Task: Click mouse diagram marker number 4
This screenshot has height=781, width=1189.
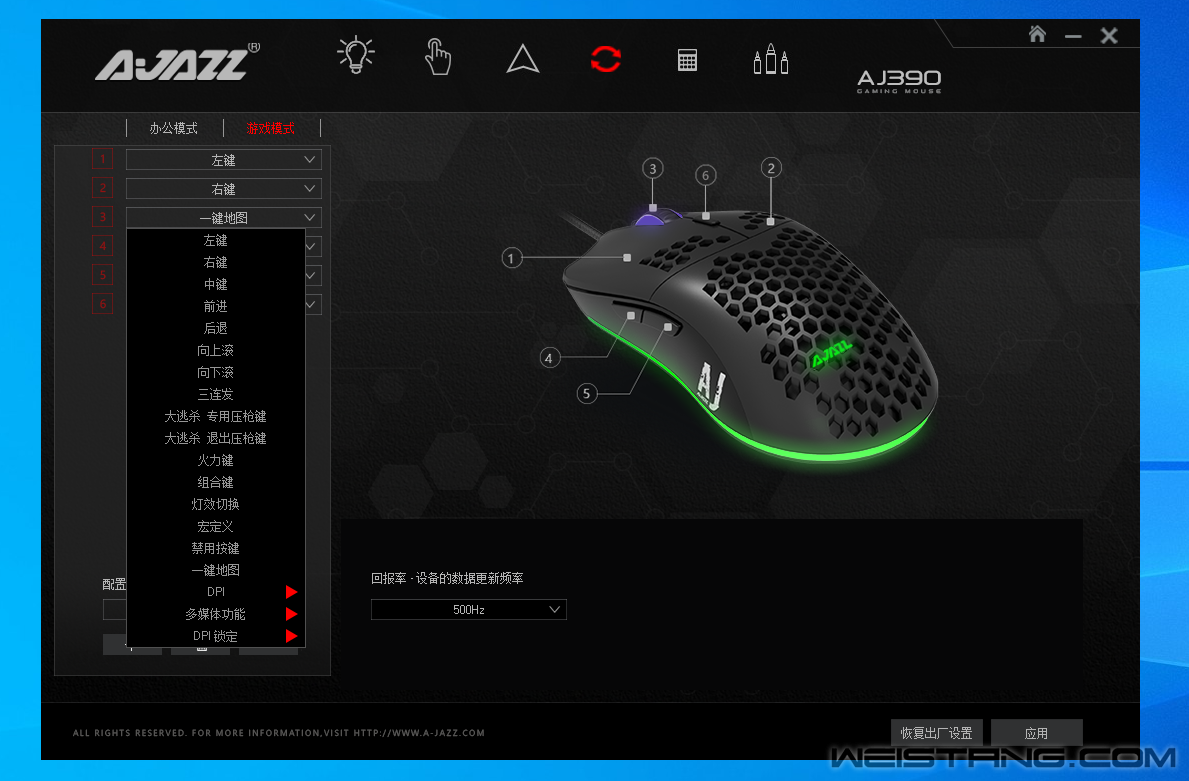Action: click(549, 358)
